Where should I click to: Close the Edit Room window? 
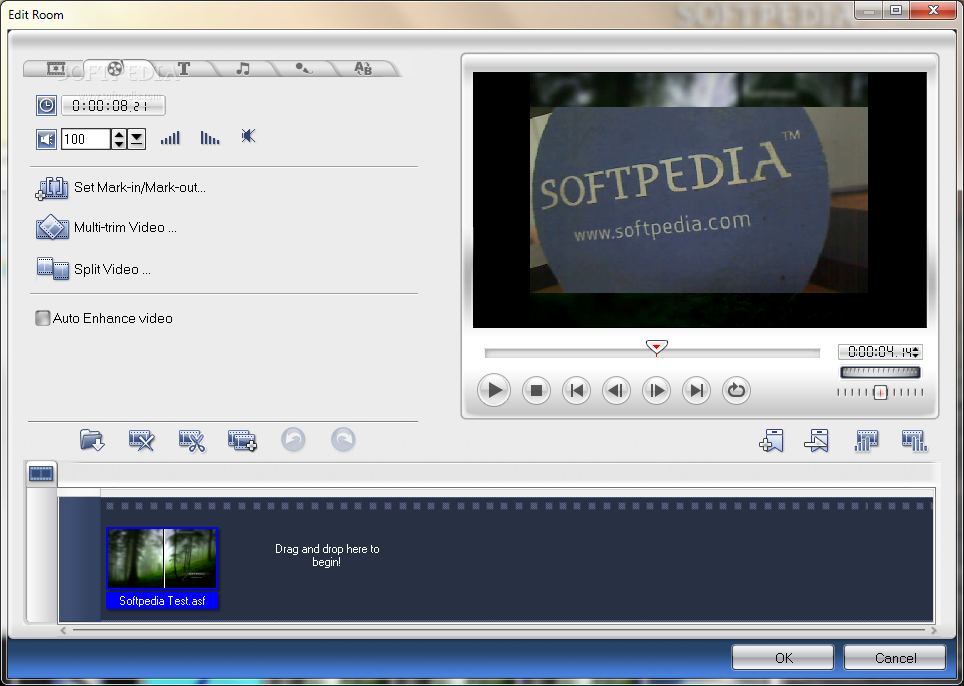point(934,10)
